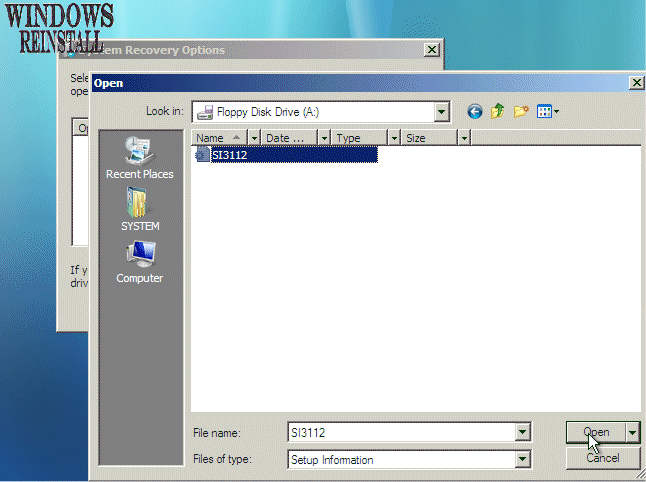Expand the Files of type dropdown
Image resolution: width=646 pixels, height=482 pixels.
click(x=522, y=460)
